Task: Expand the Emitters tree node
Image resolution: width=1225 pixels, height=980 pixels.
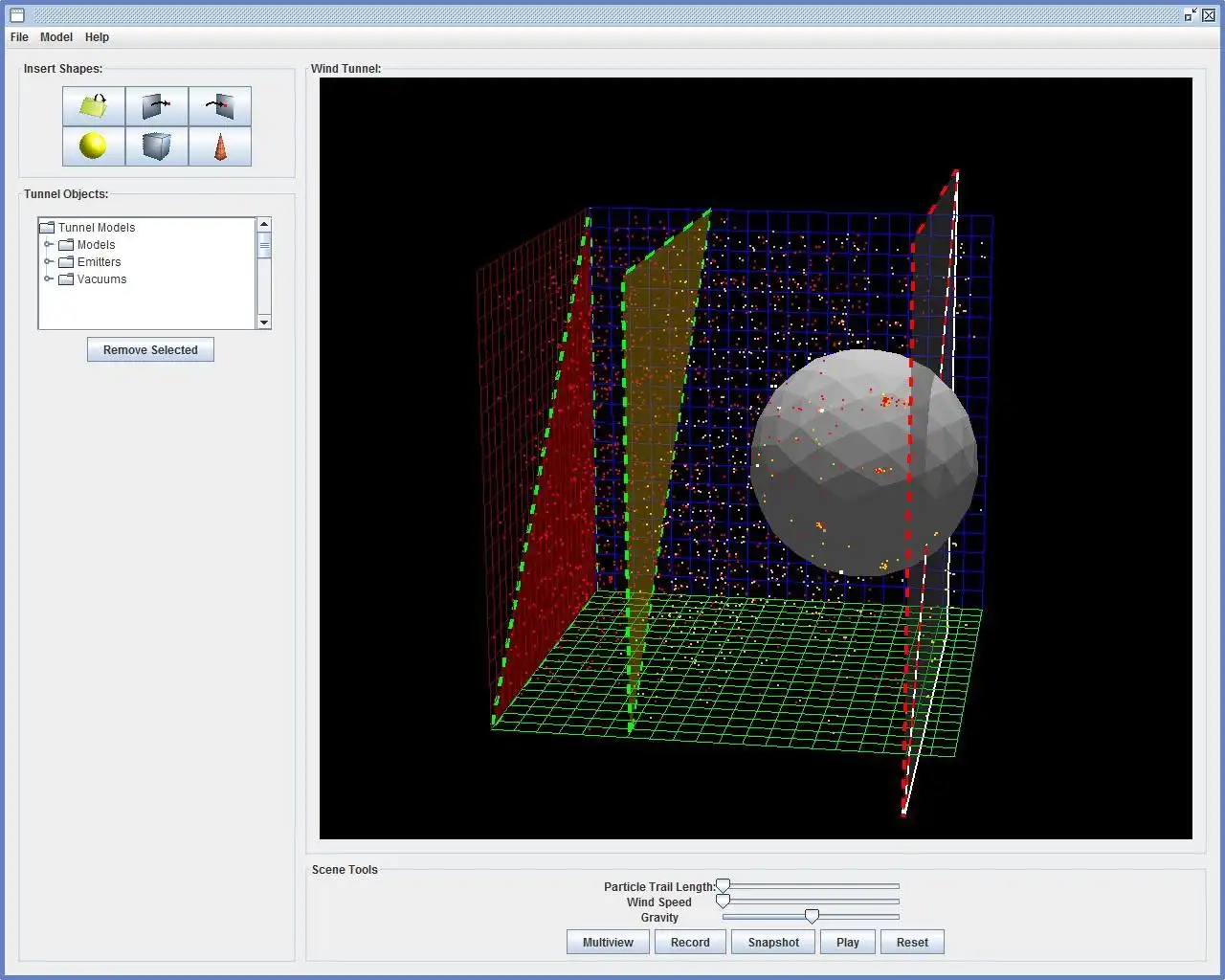Action: point(48,262)
